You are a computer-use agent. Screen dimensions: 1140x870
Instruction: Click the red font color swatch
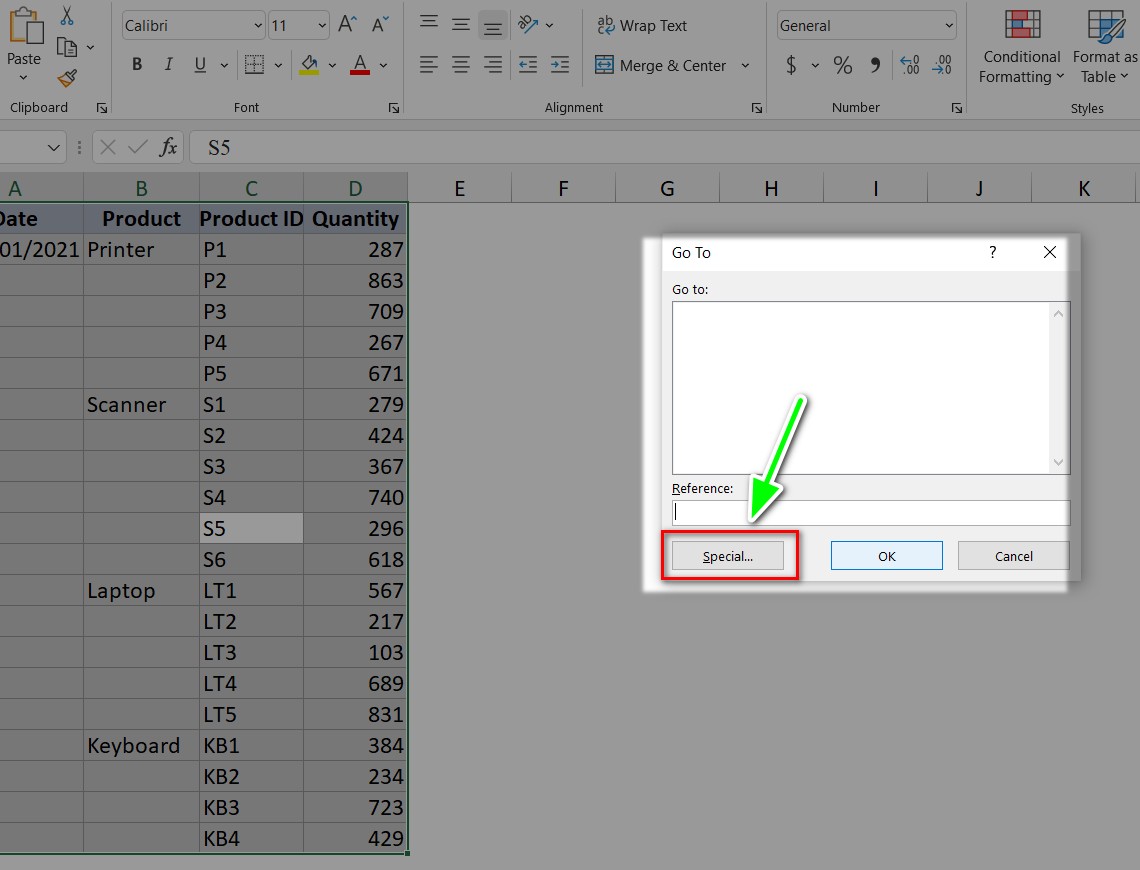click(360, 66)
